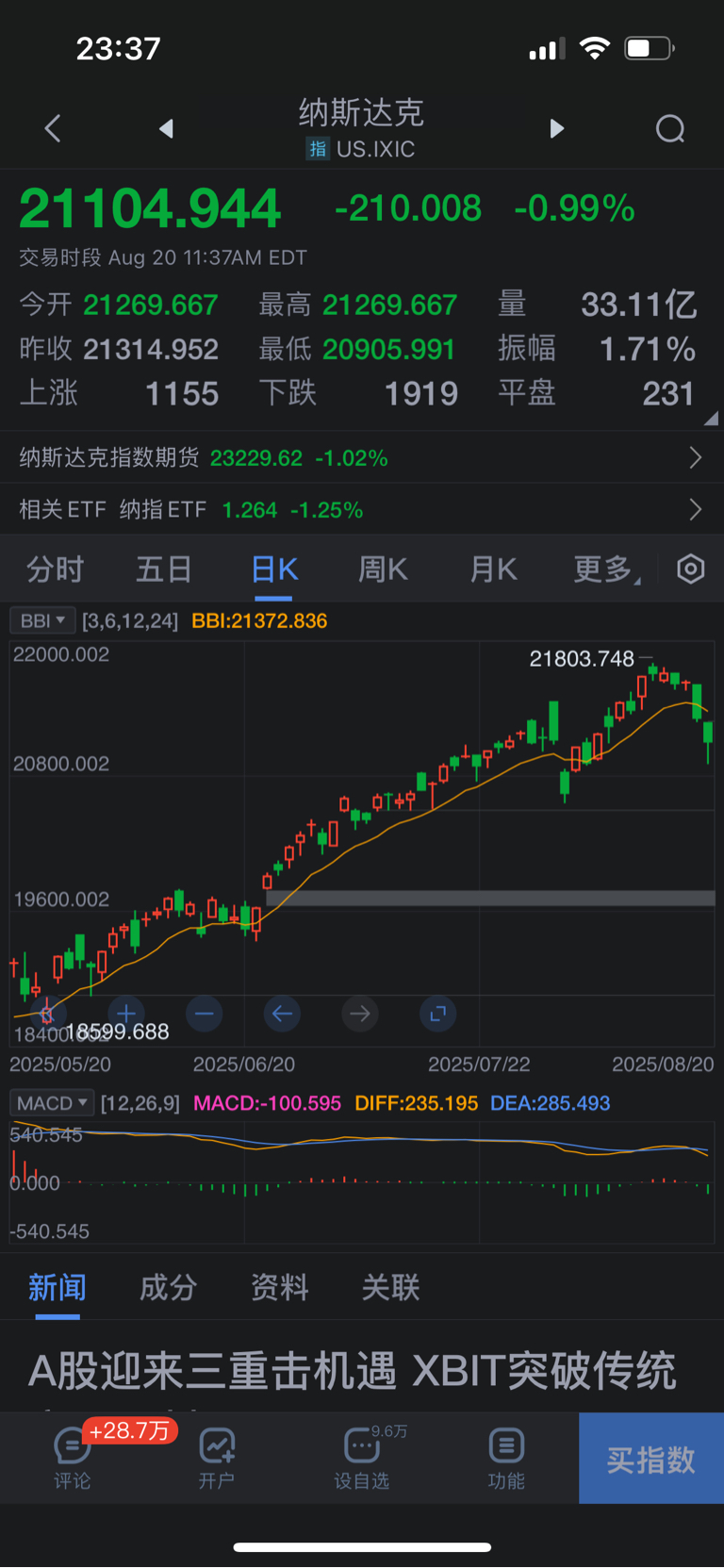Switch to 分时 chart tab
This screenshot has height=1568, width=724.
point(56,569)
